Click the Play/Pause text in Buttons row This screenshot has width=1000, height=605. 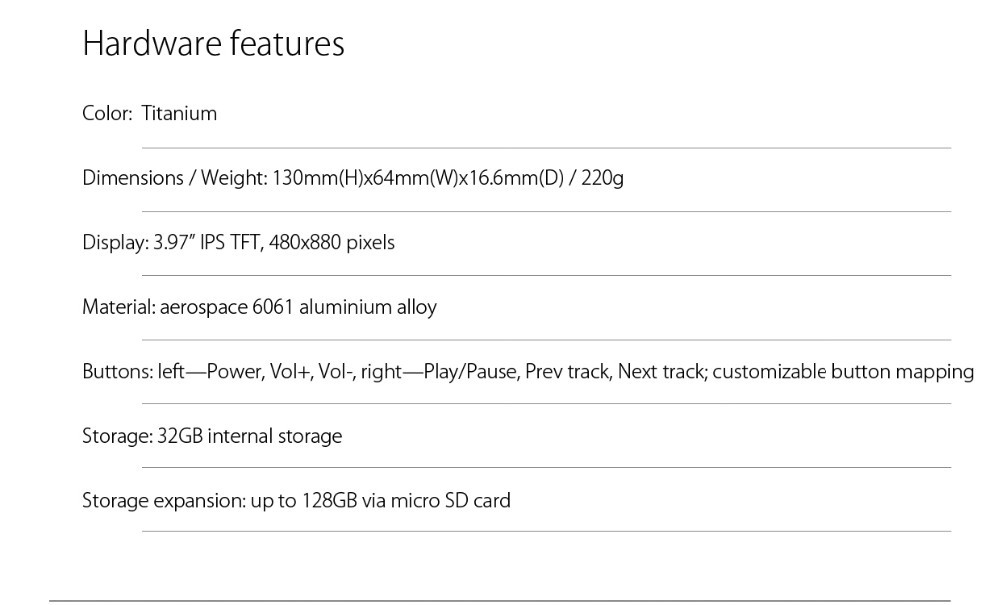point(470,372)
